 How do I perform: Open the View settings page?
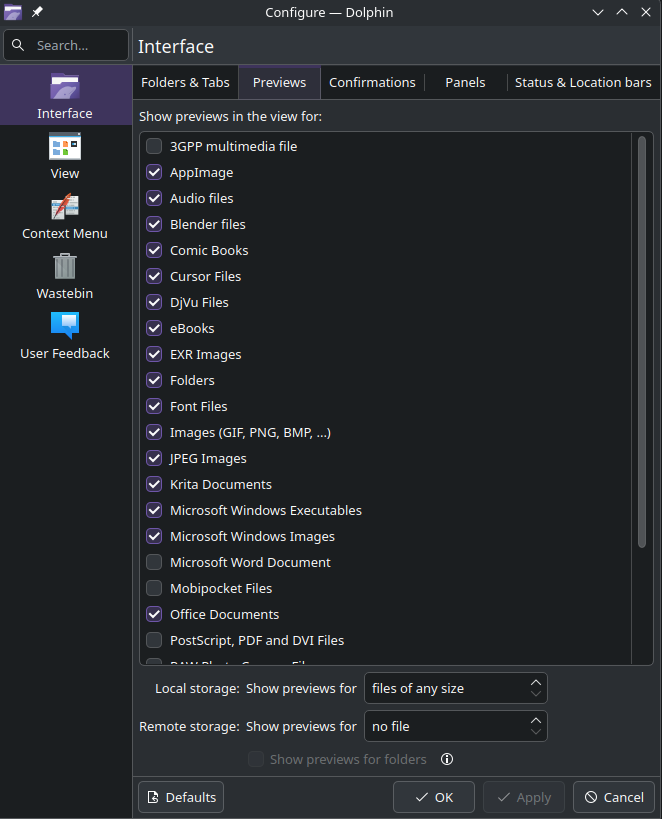click(x=65, y=156)
